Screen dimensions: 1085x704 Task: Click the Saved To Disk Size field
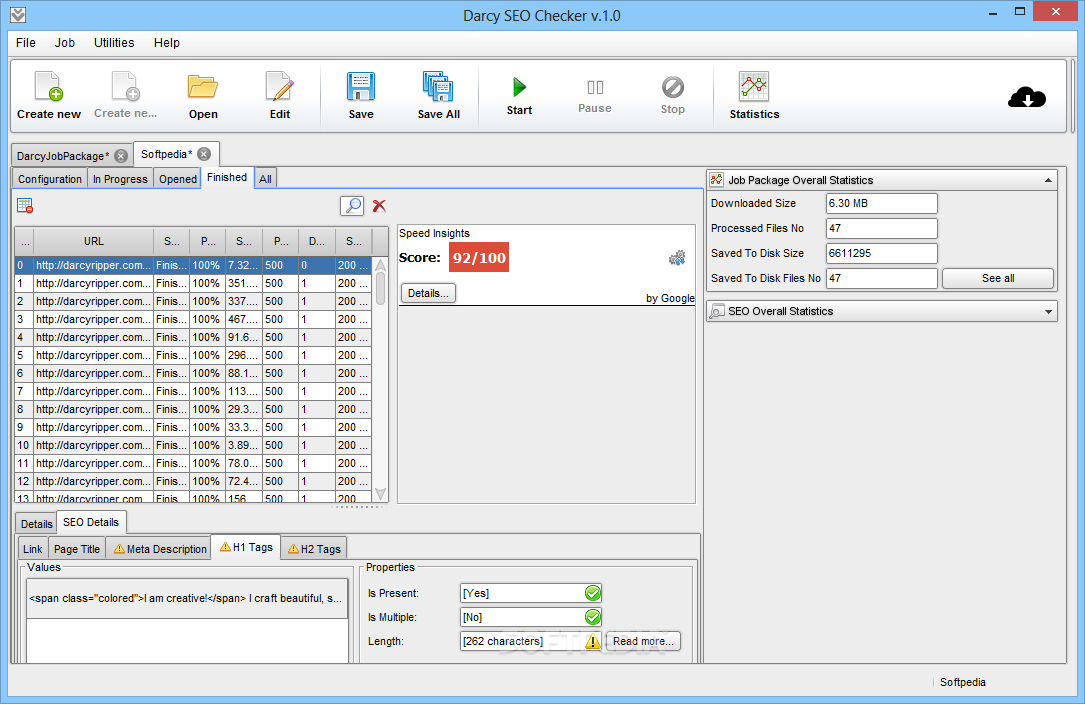[882, 253]
